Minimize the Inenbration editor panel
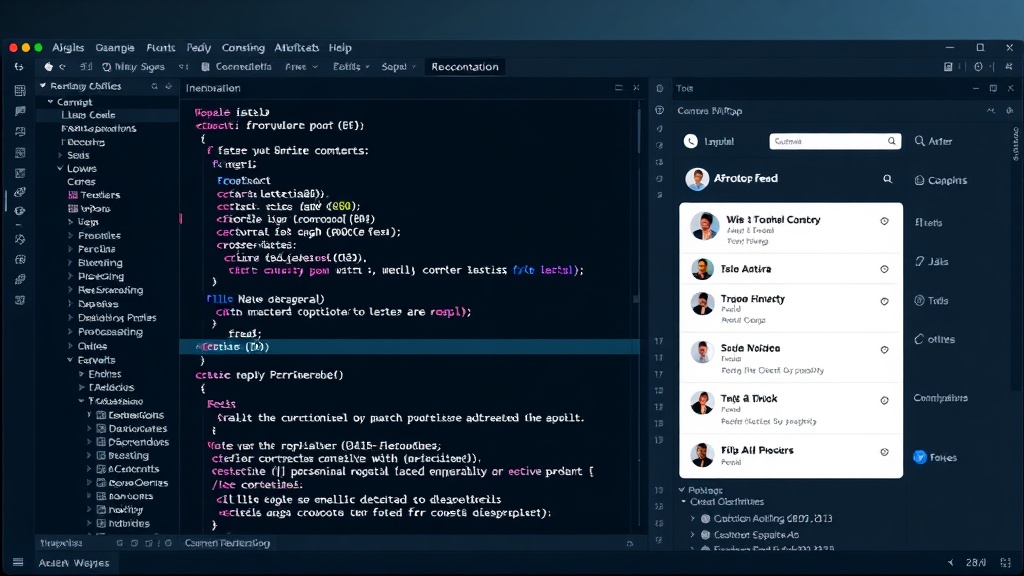The image size is (1024, 576). tap(618, 88)
